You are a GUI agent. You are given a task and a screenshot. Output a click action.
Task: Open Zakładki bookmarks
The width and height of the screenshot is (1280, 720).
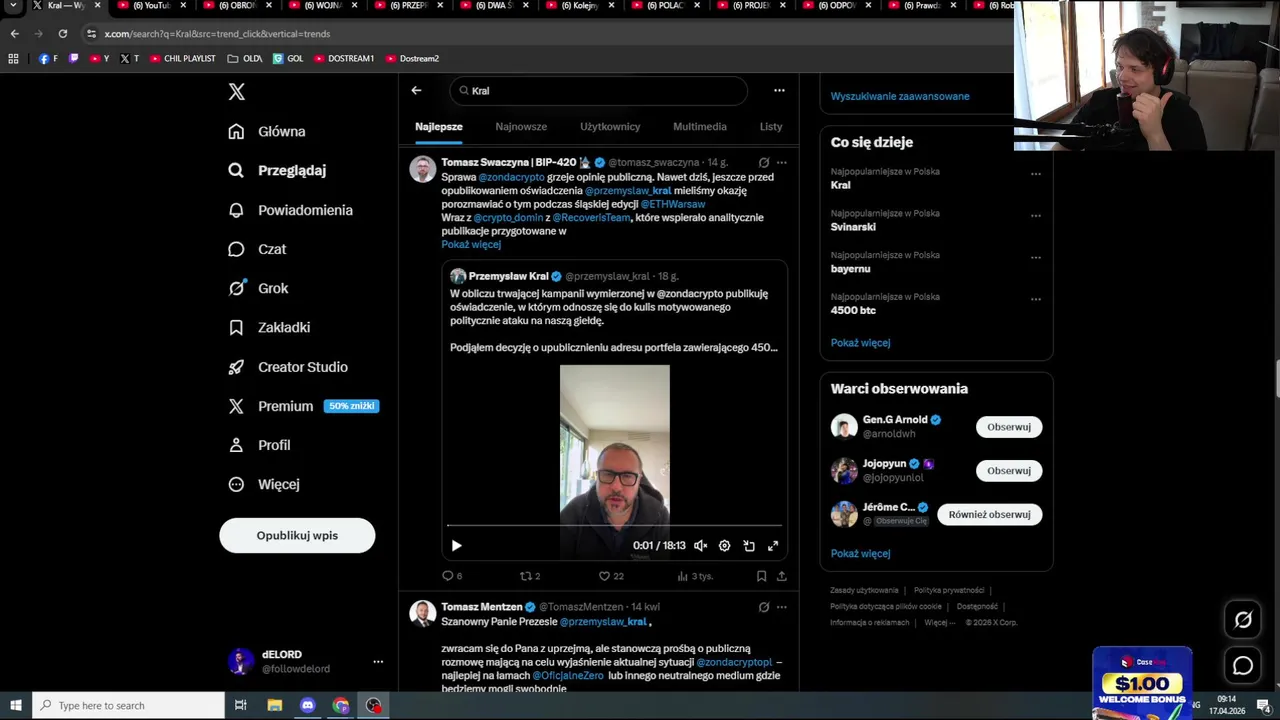pyautogui.click(x=269, y=327)
